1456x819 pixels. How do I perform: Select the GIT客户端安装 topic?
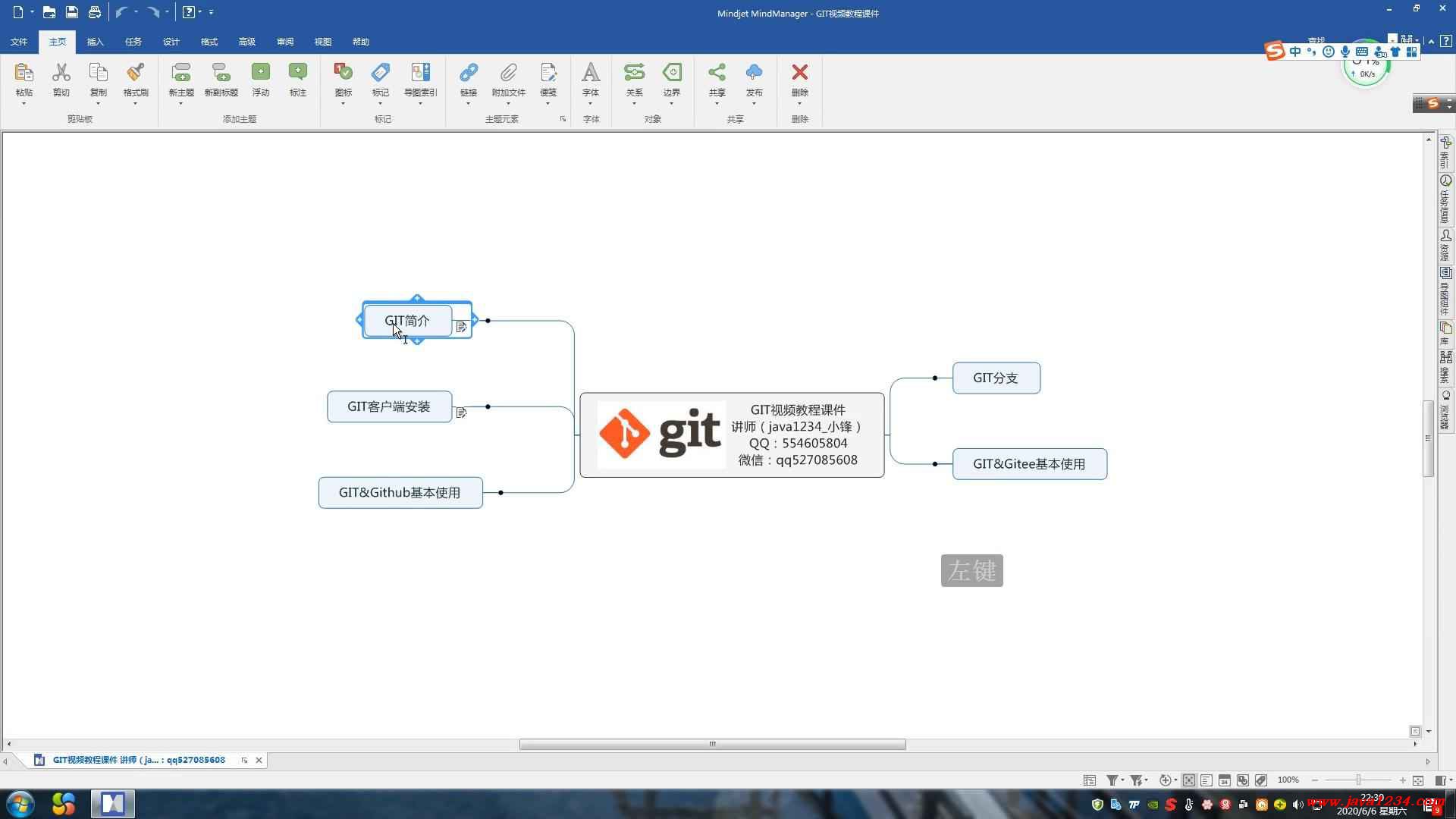coord(389,406)
